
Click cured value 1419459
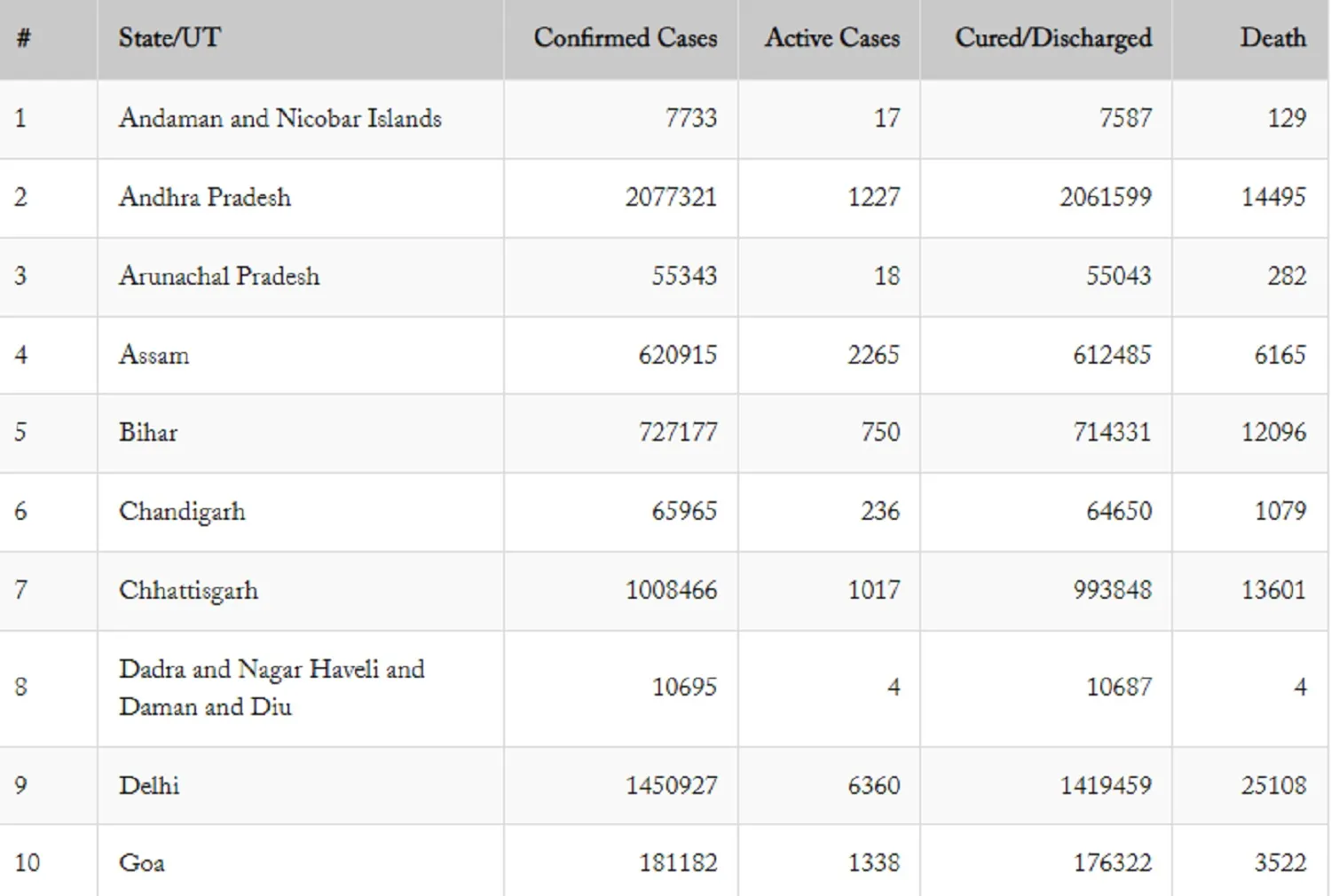[1106, 786]
